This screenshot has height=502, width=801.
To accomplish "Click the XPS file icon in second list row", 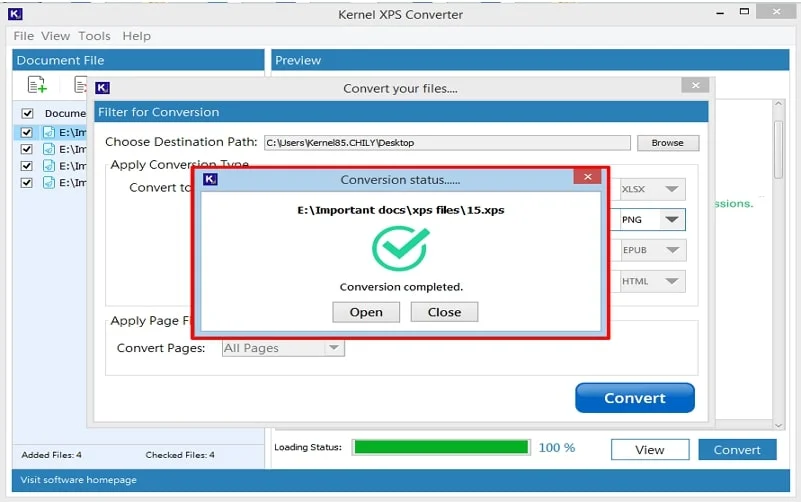I will click(49, 149).
